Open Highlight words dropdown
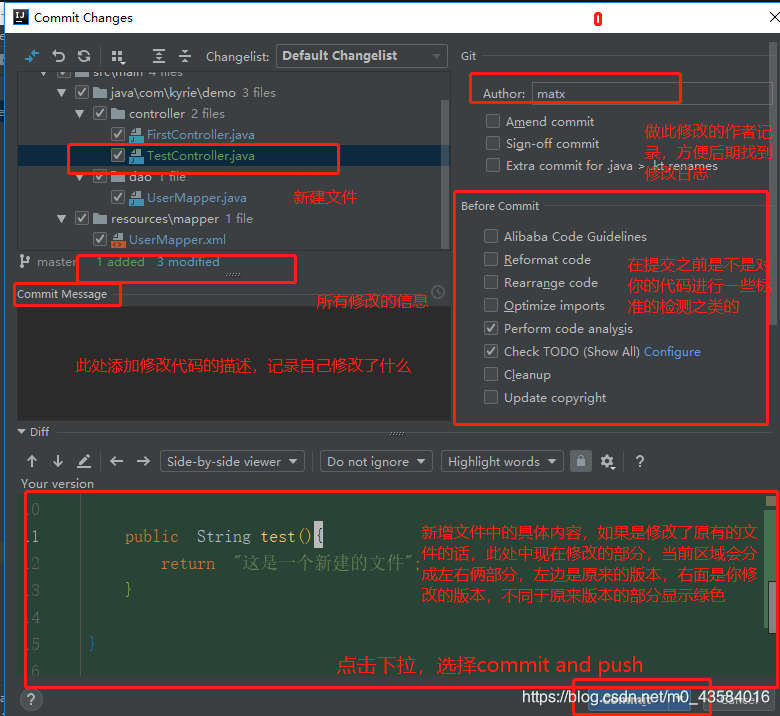The height and width of the screenshot is (716, 780). point(502,461)
